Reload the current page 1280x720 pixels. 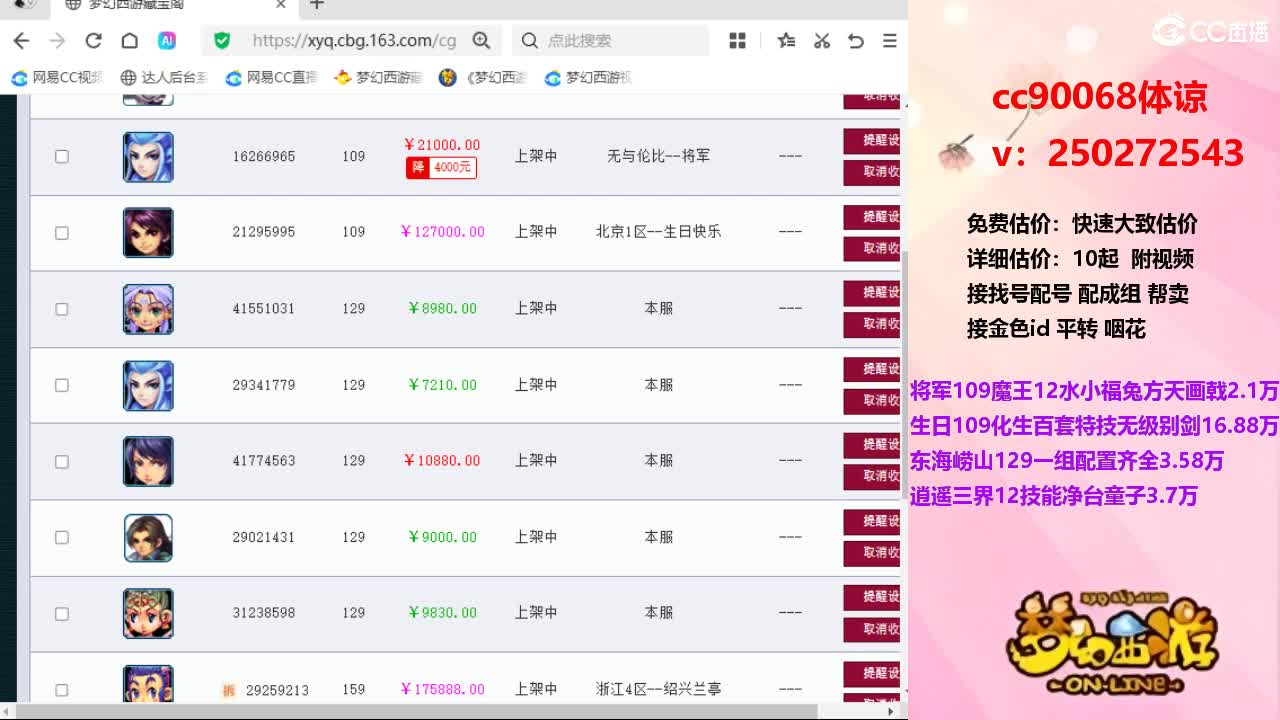pyautogui.click(x=93, y=41)
